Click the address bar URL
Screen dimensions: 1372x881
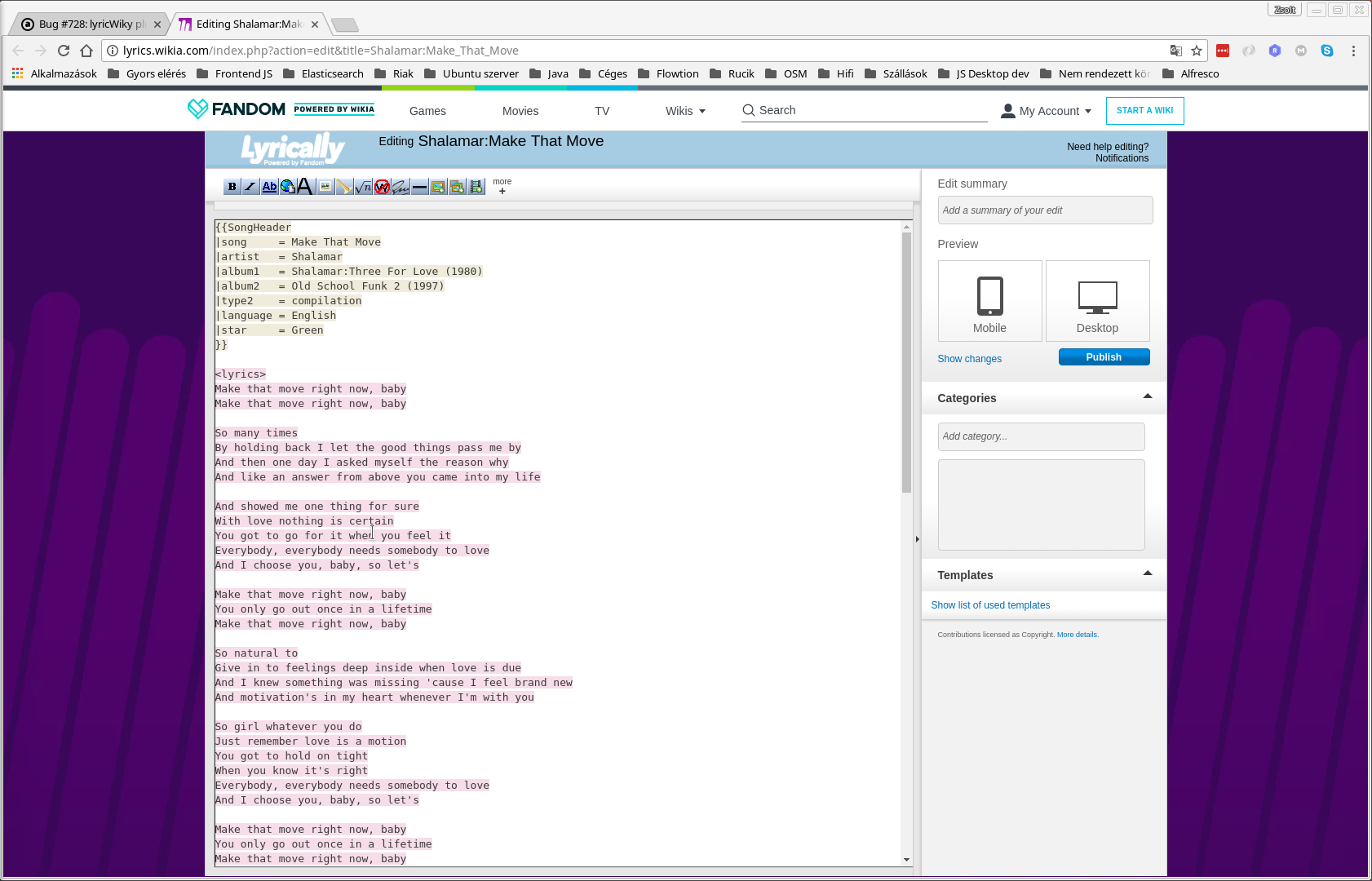click(x=321, y=51)
